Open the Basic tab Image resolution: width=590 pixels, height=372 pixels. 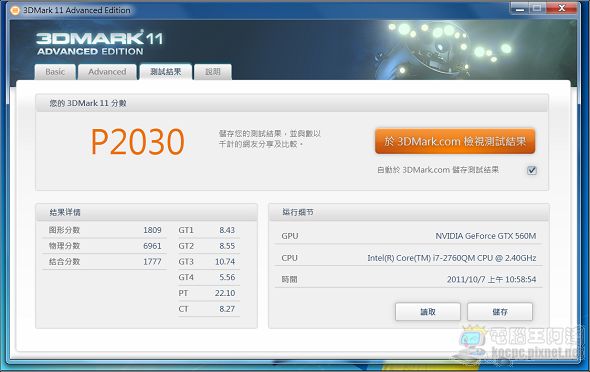(x=55, y=72)
